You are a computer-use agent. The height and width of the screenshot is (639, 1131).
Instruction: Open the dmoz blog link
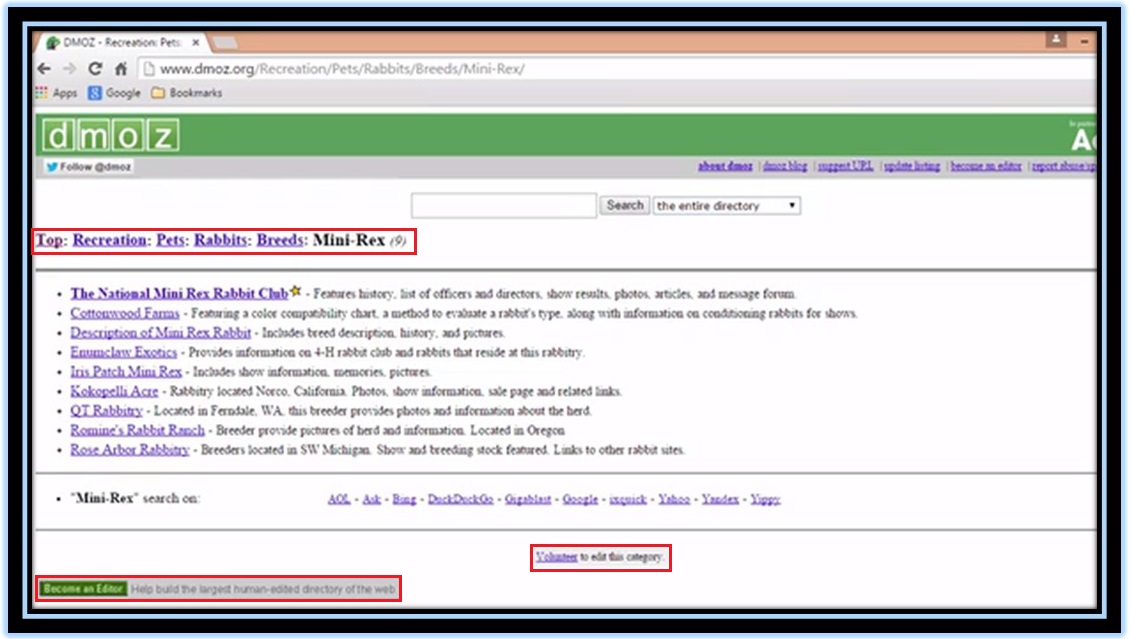(785, 166)
